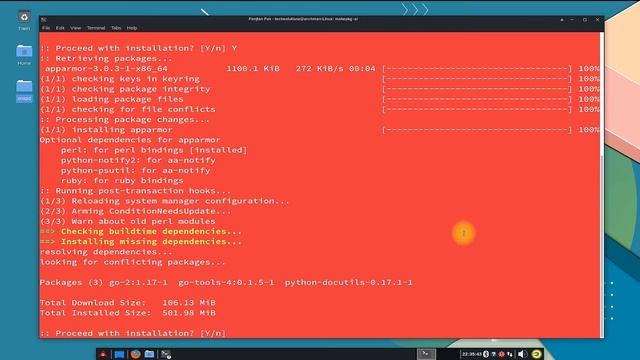Open the Terminal menu
The height and width of the screenshot is (360, 640).
click(x=96, y=28)
